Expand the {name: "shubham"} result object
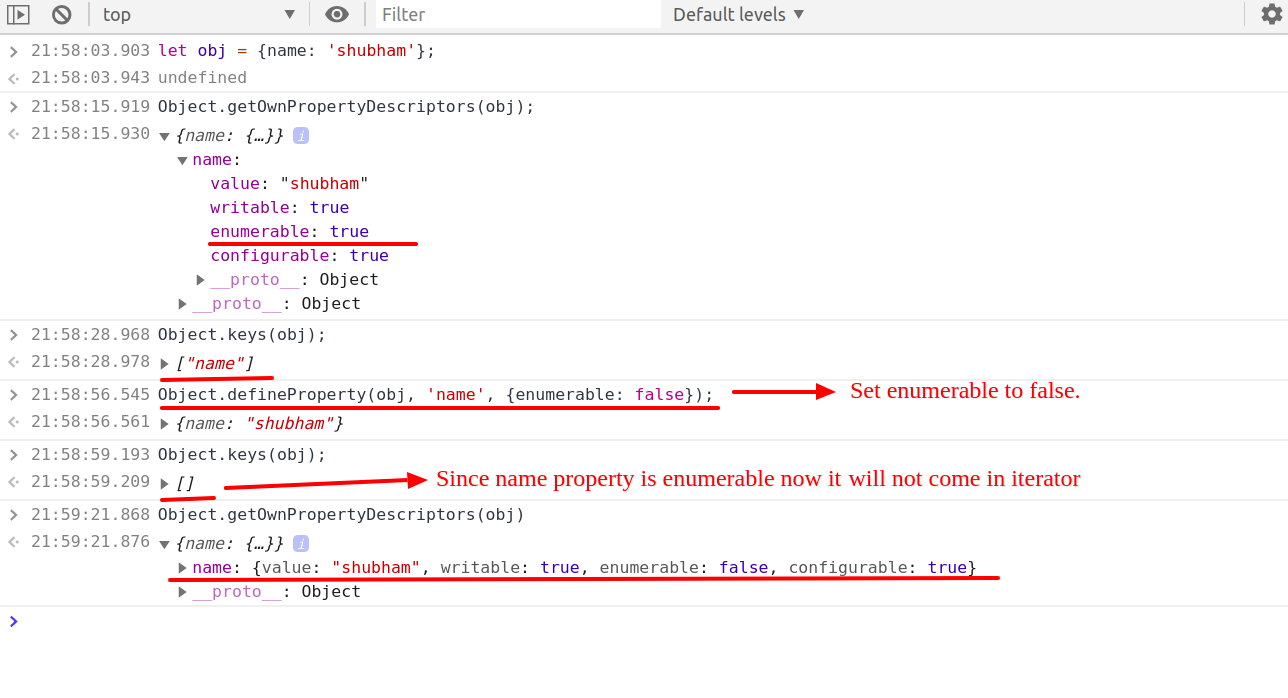The width and height of the screenshot is (1288, 698). (165, 424)
